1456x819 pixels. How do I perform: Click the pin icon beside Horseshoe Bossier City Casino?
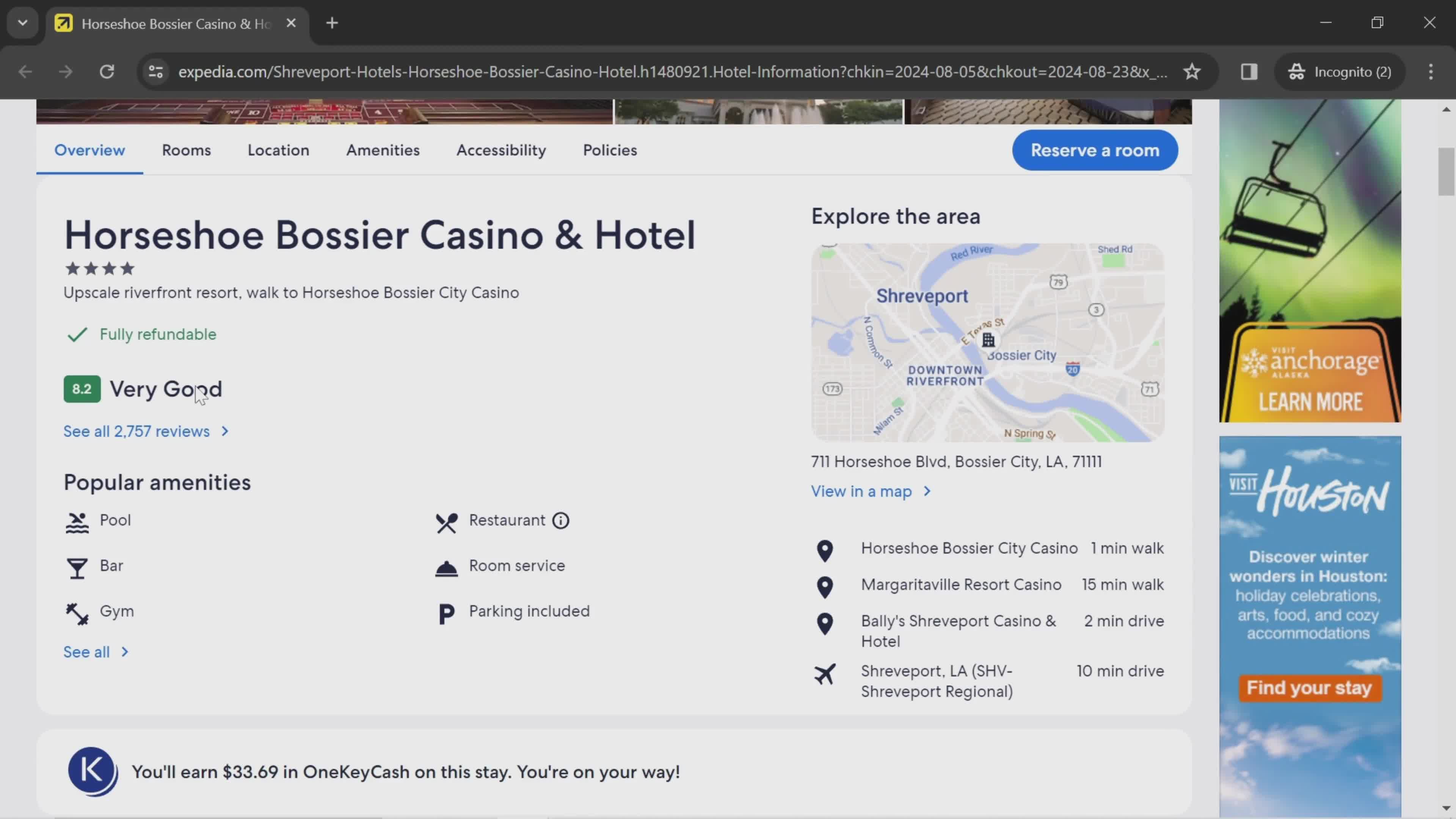tap(825, 551)
